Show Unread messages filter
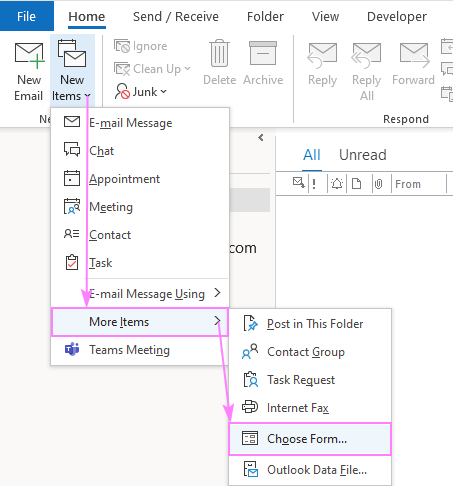The image size is (453, 486). [363, 155]
